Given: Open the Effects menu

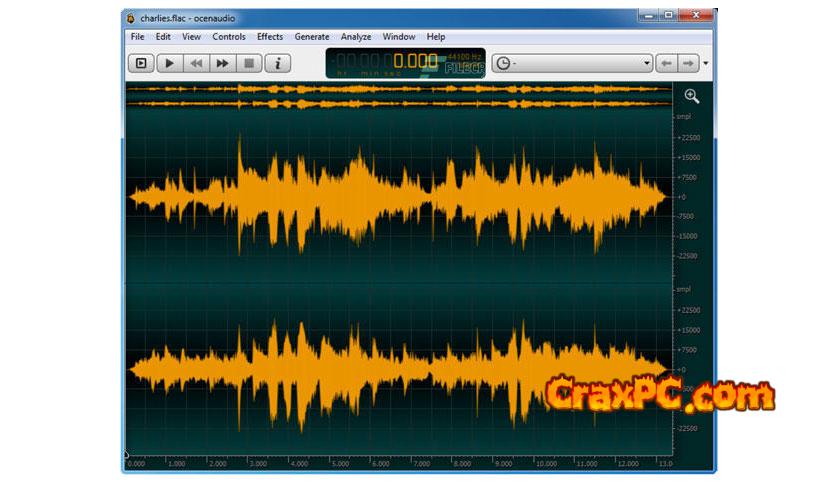Looking at the screenshot, I should click(270, 37).
